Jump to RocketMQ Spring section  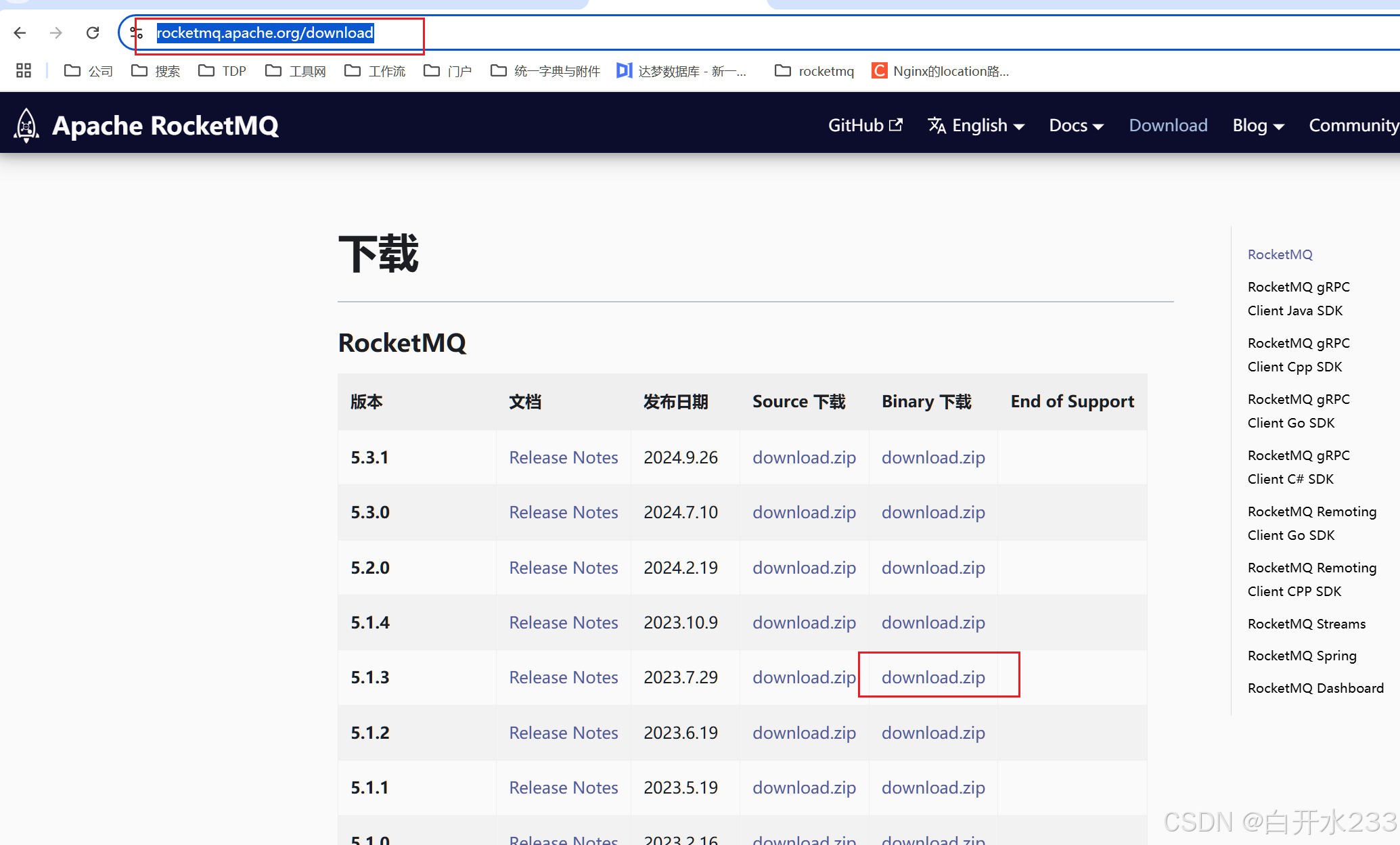1302,656
